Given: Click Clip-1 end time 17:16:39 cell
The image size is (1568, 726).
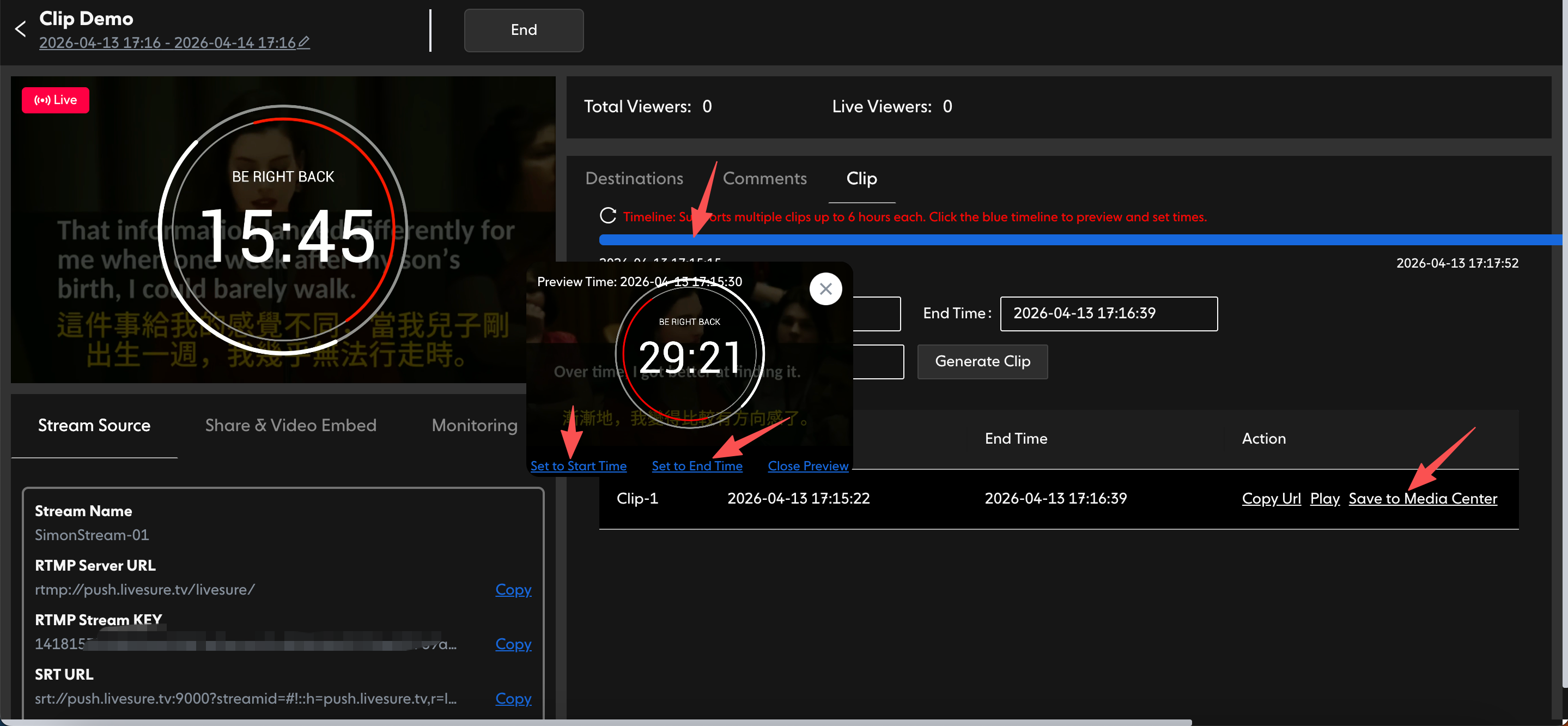Looking at the screenshot, I should (x=1055, y=498).
